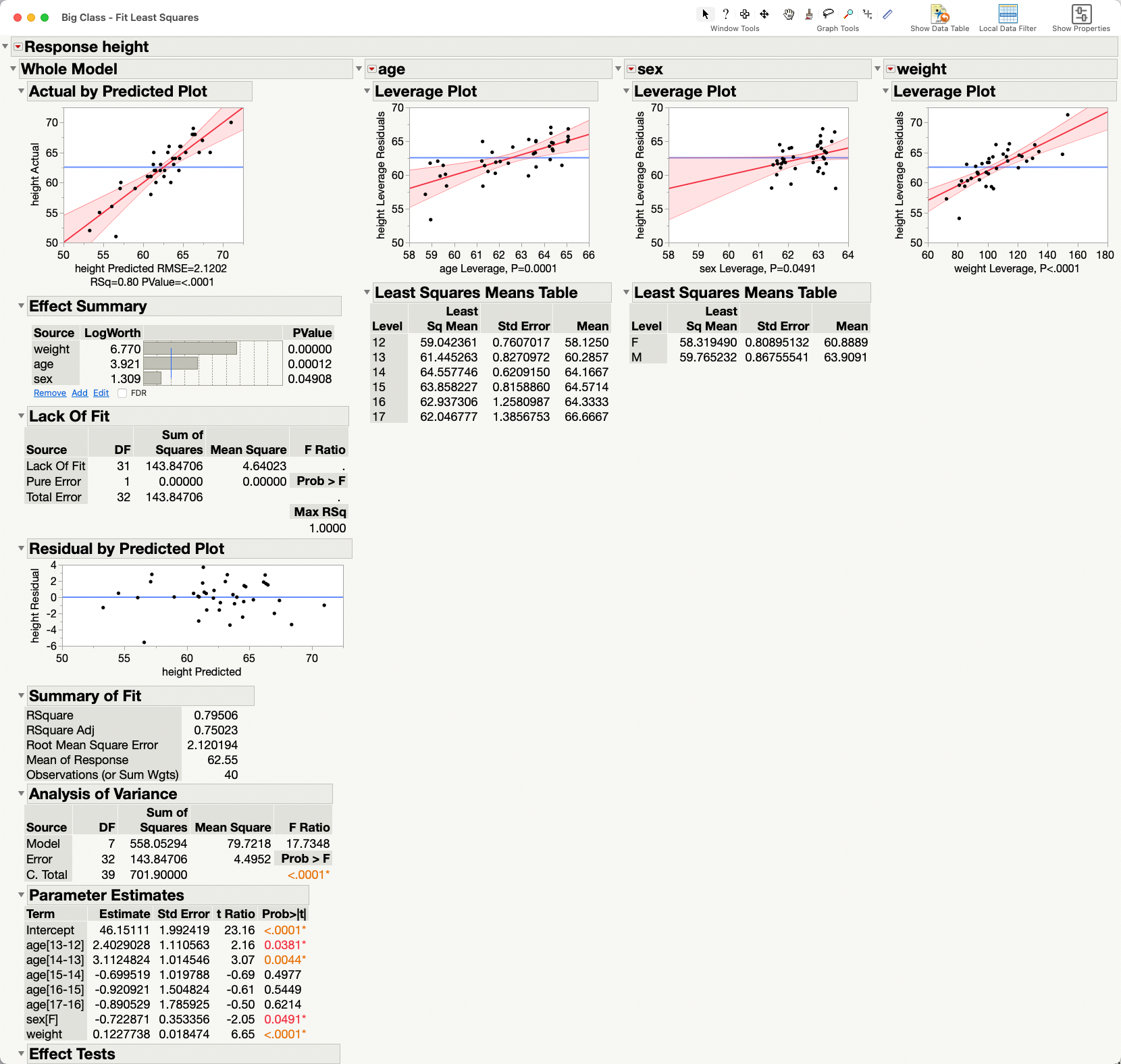Collapse the Effect Summary section

point(21,306)
